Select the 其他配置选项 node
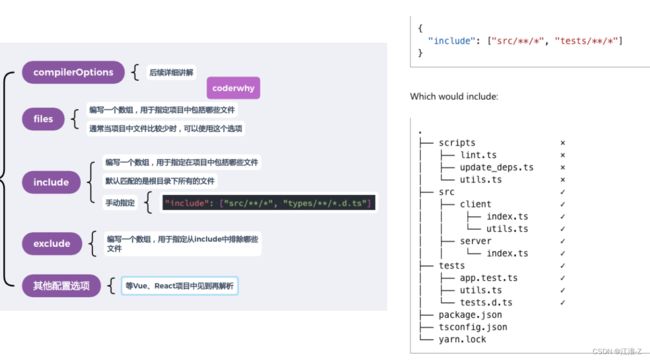The width and height of the screenshot is (650, 360). 61,286
